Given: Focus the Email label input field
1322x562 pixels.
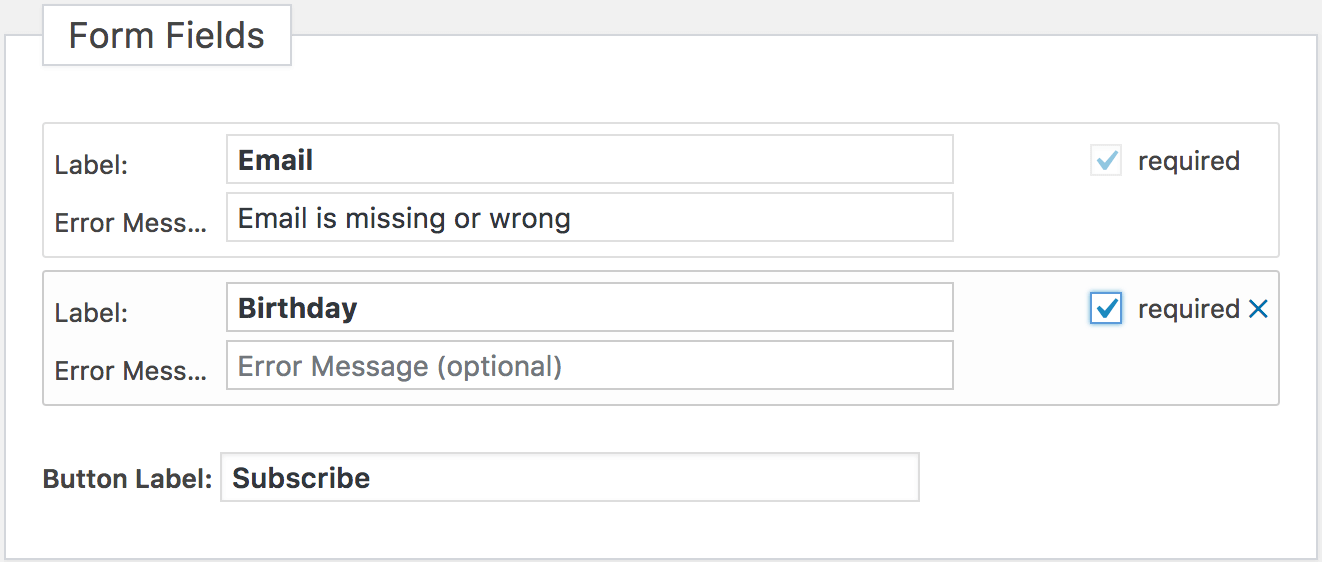Looking at the screenshot, I should (589, 160).
